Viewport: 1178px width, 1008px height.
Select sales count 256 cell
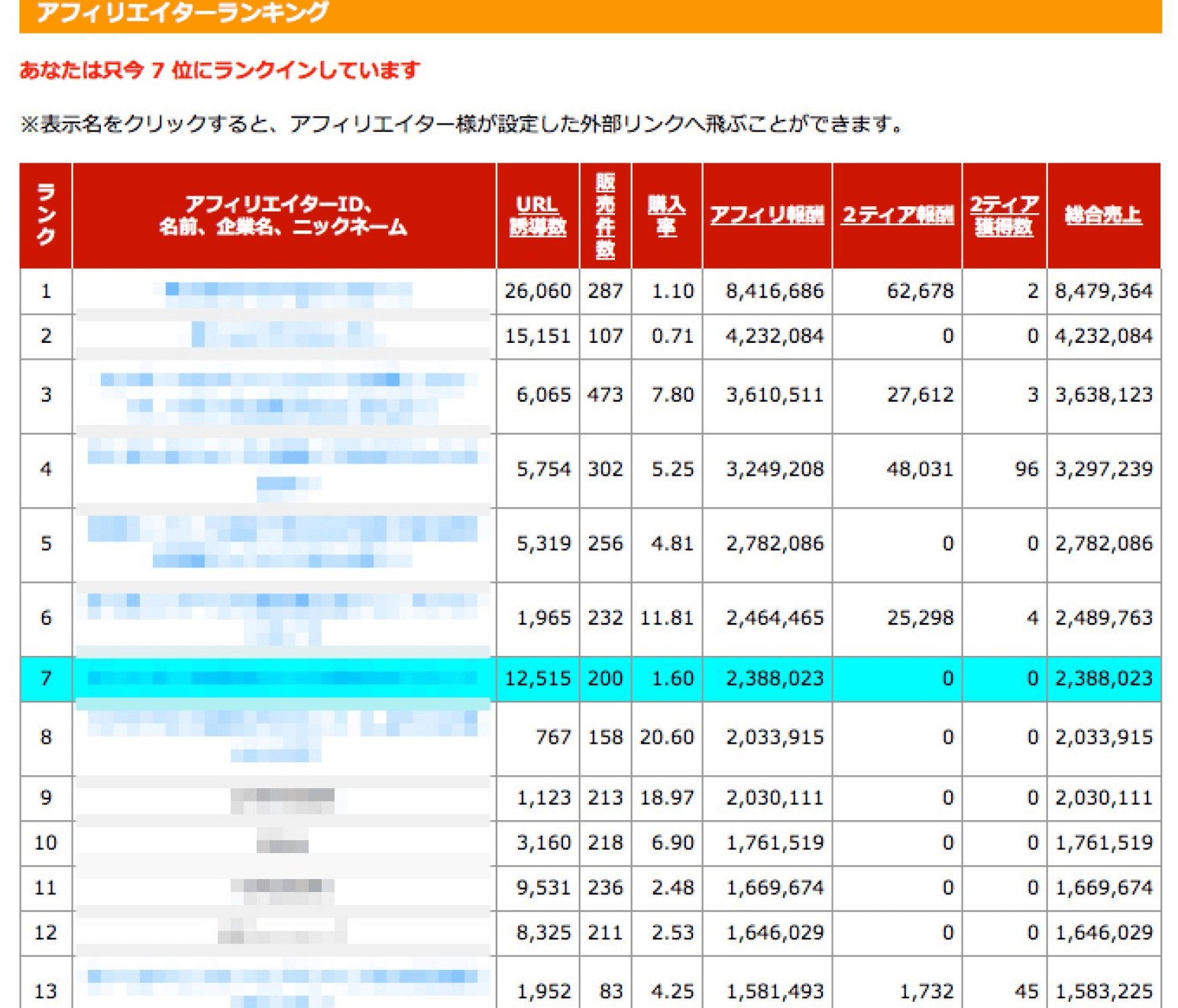pyautogui.click(x=605, y=543)
